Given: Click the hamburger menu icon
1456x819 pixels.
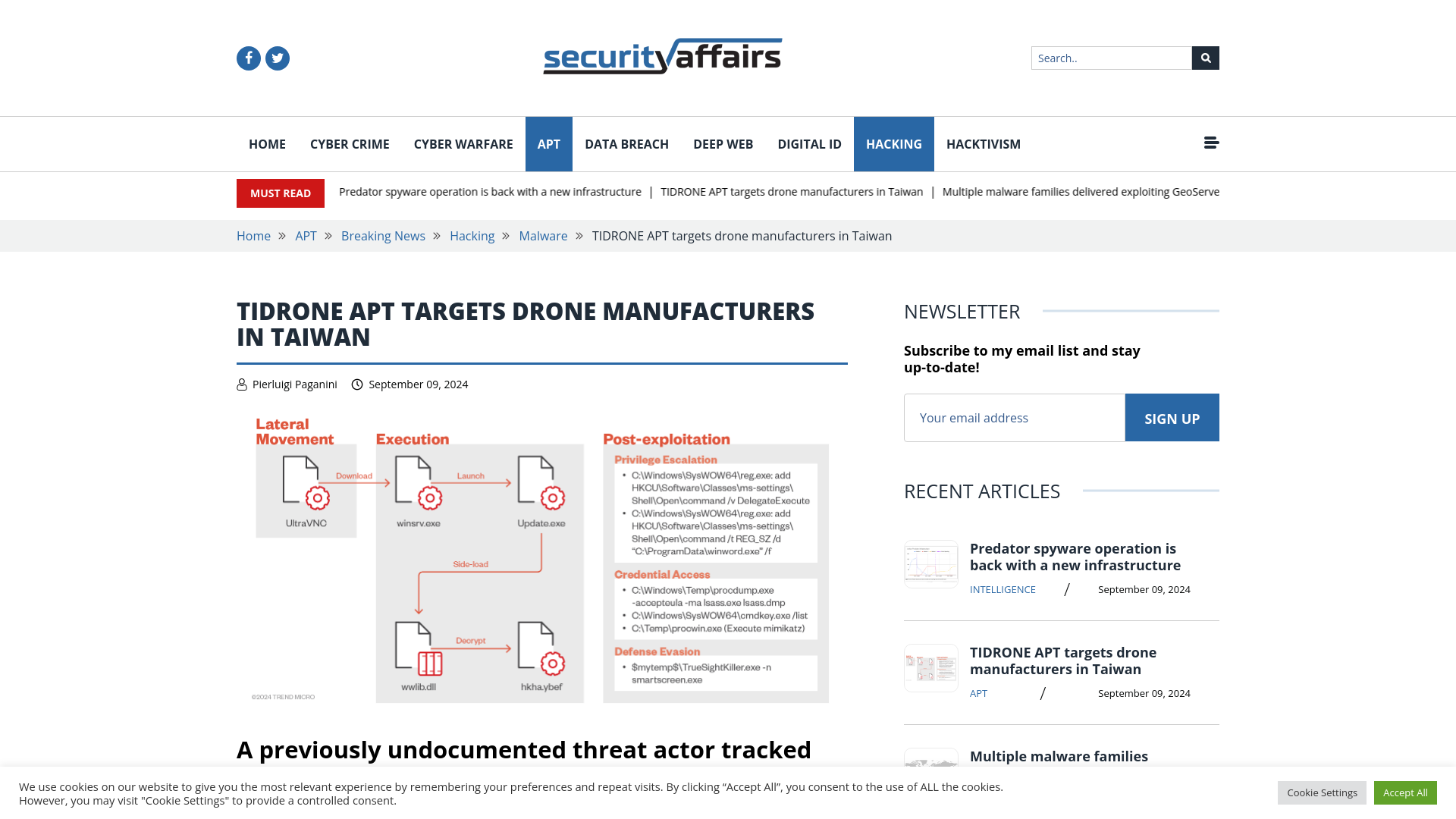Looking at the screenshot, I should click(1211, 142).
